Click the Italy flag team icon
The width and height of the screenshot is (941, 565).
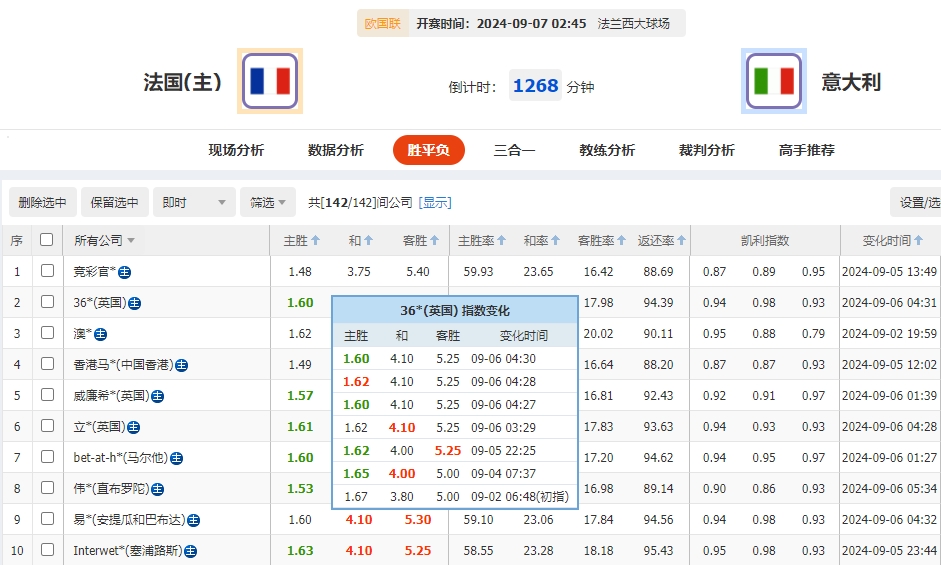click(x=773, y=81)
